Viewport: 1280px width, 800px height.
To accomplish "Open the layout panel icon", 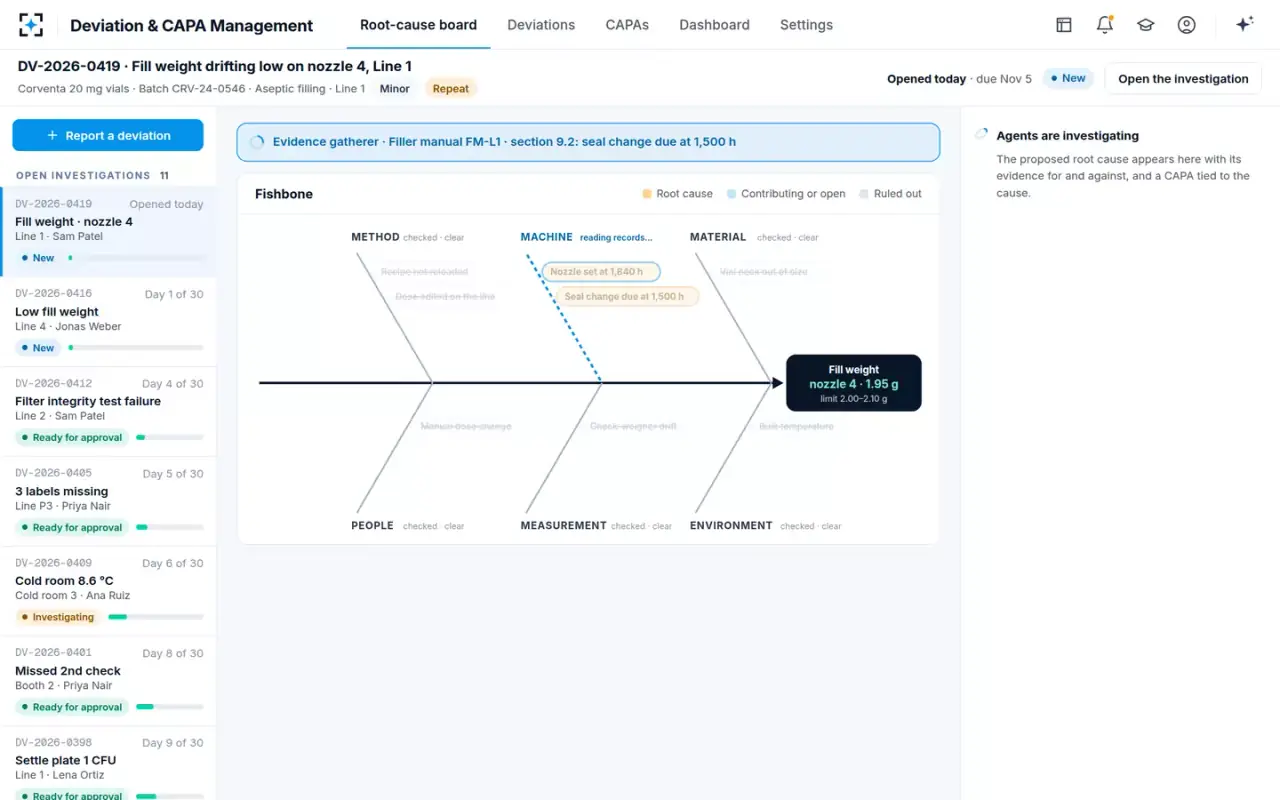I will click(x=1064, y=25).
